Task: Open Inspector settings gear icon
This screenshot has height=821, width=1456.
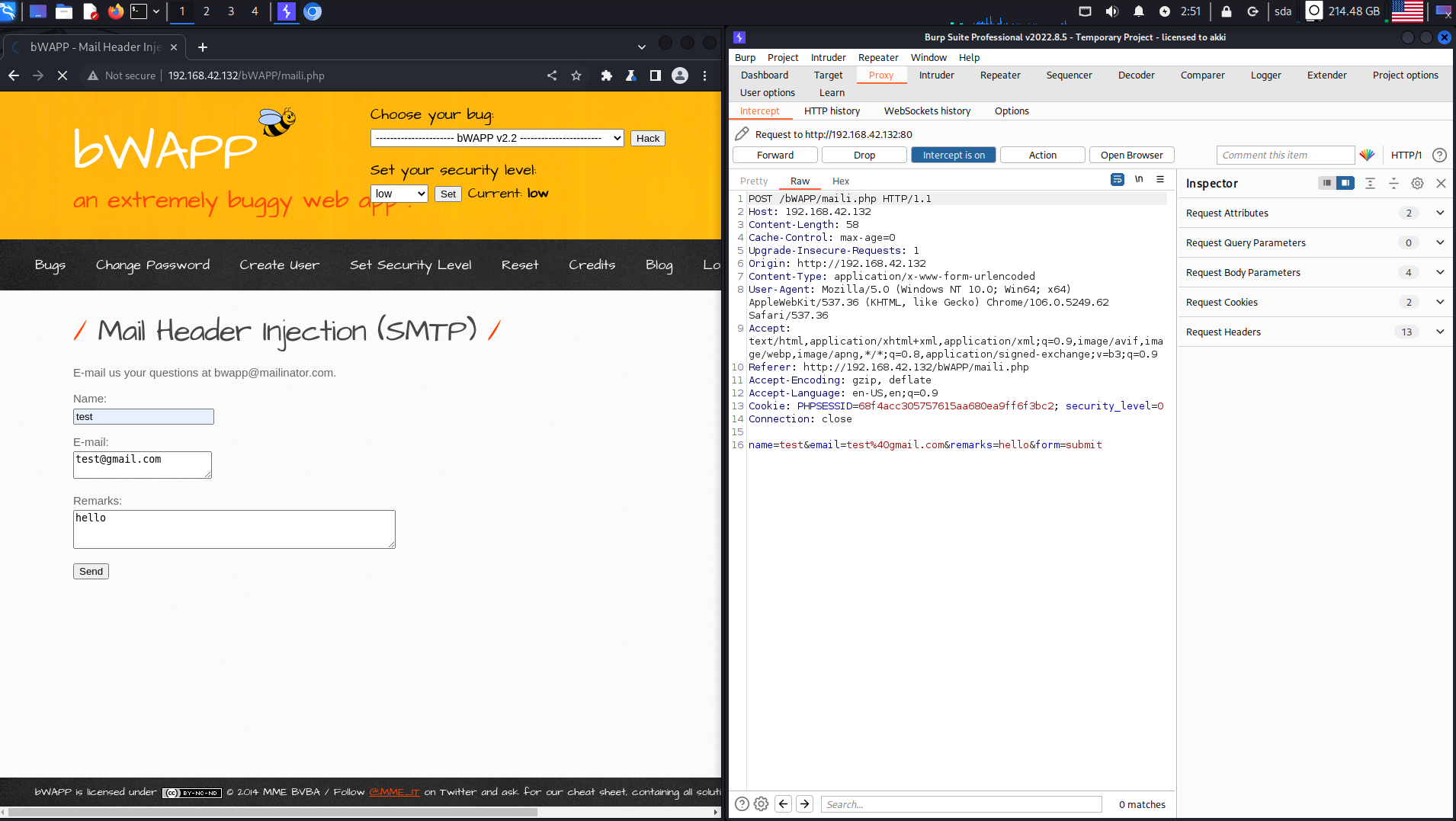Action: click(1417, 183)
